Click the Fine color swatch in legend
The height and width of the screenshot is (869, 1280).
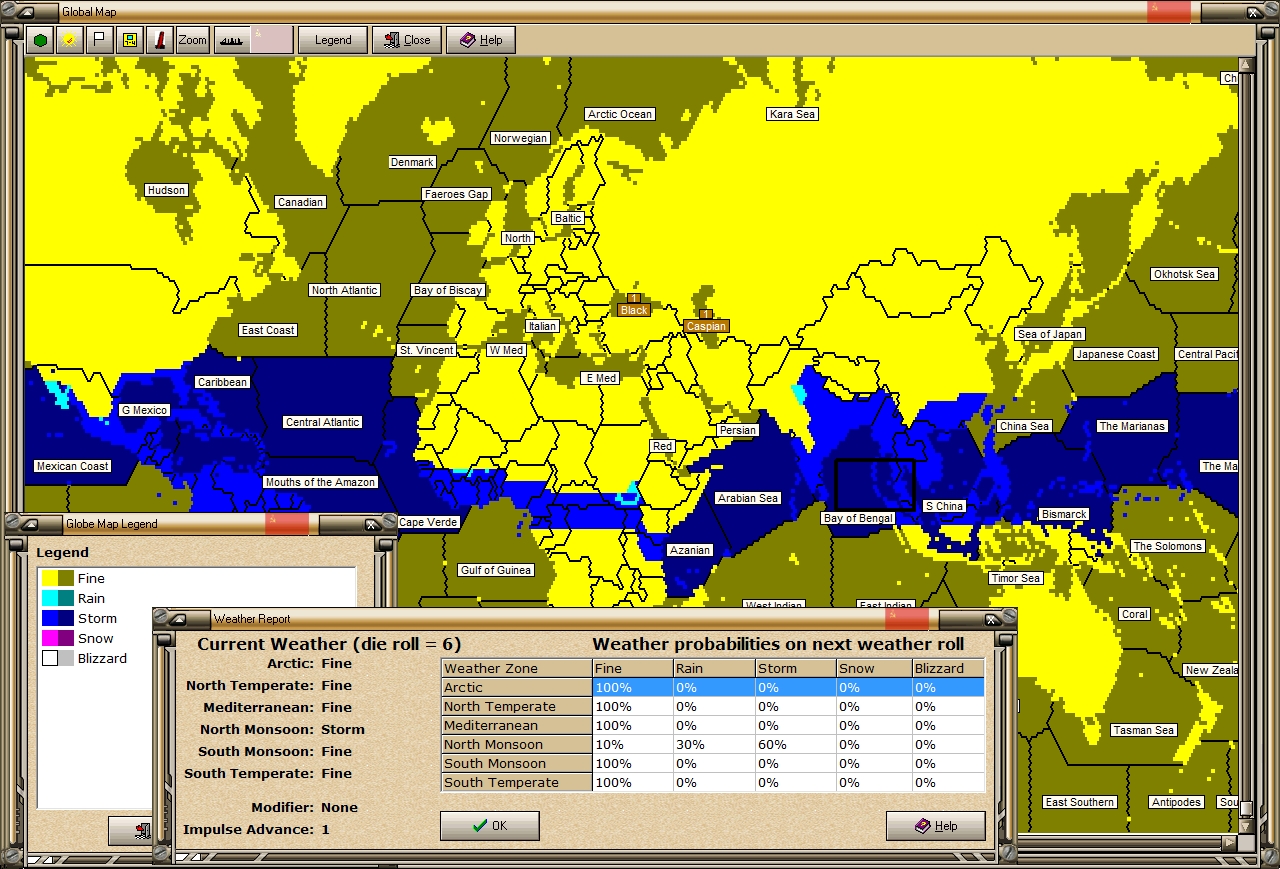tap(57, 578)
